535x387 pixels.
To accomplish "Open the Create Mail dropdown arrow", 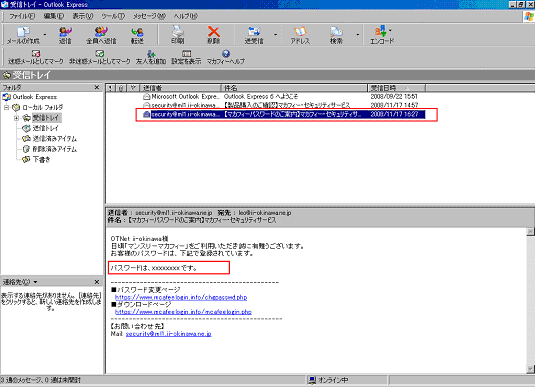I will click(x=45, y=34).
